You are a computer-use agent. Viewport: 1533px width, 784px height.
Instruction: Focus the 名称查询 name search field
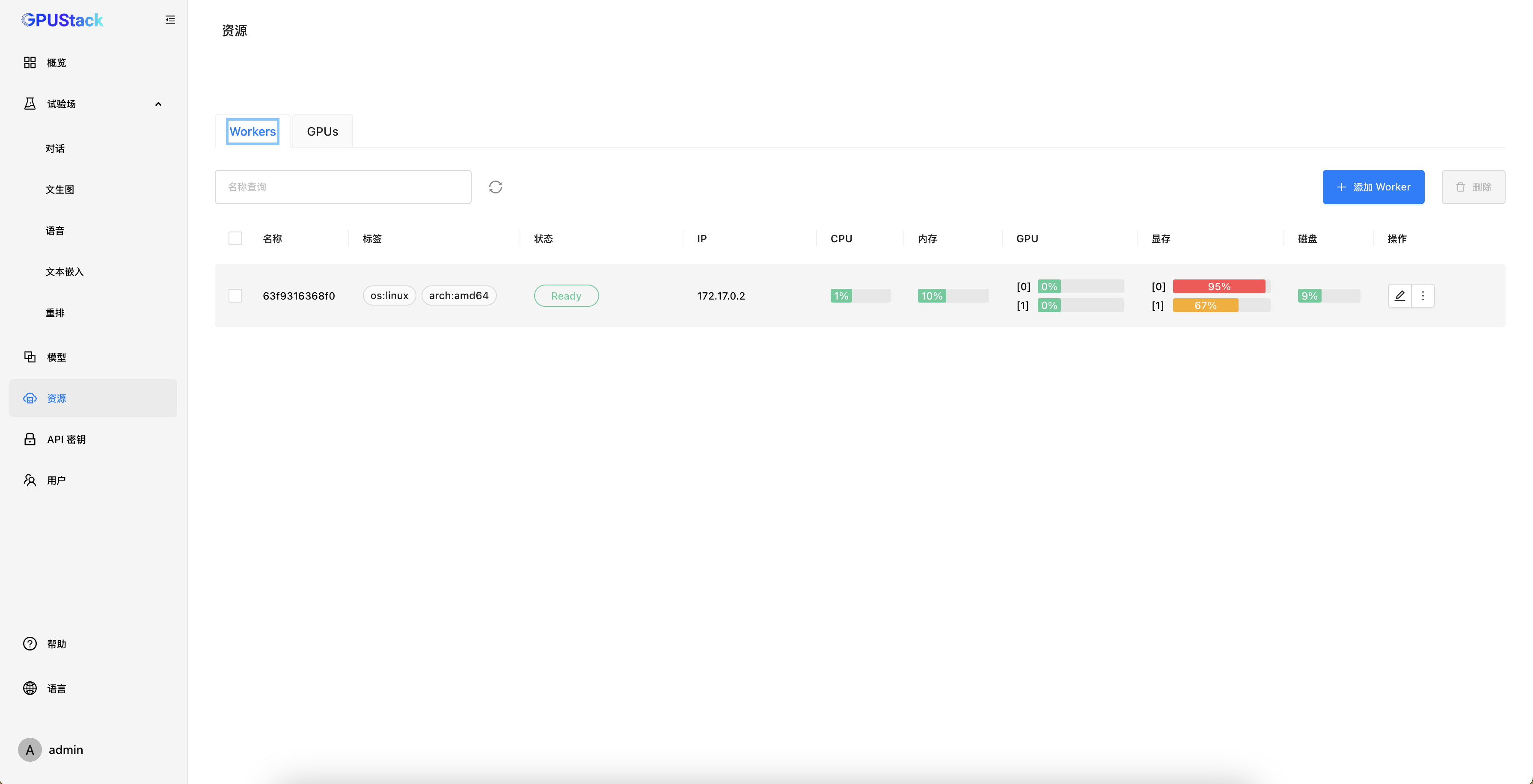343,187
